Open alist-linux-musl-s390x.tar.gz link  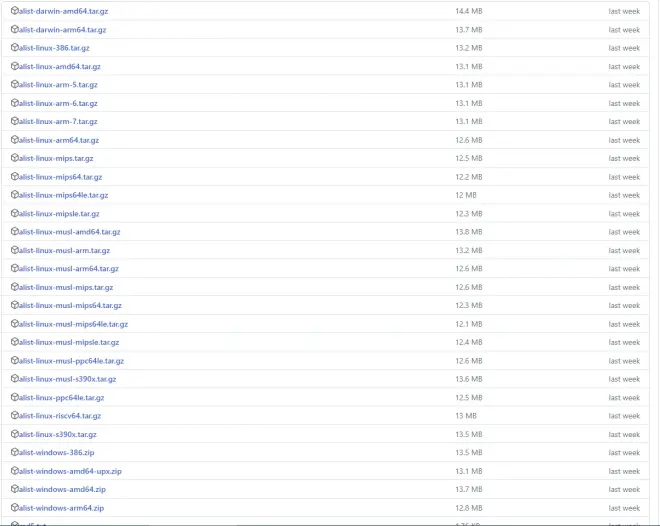click(x=67, y=379)
